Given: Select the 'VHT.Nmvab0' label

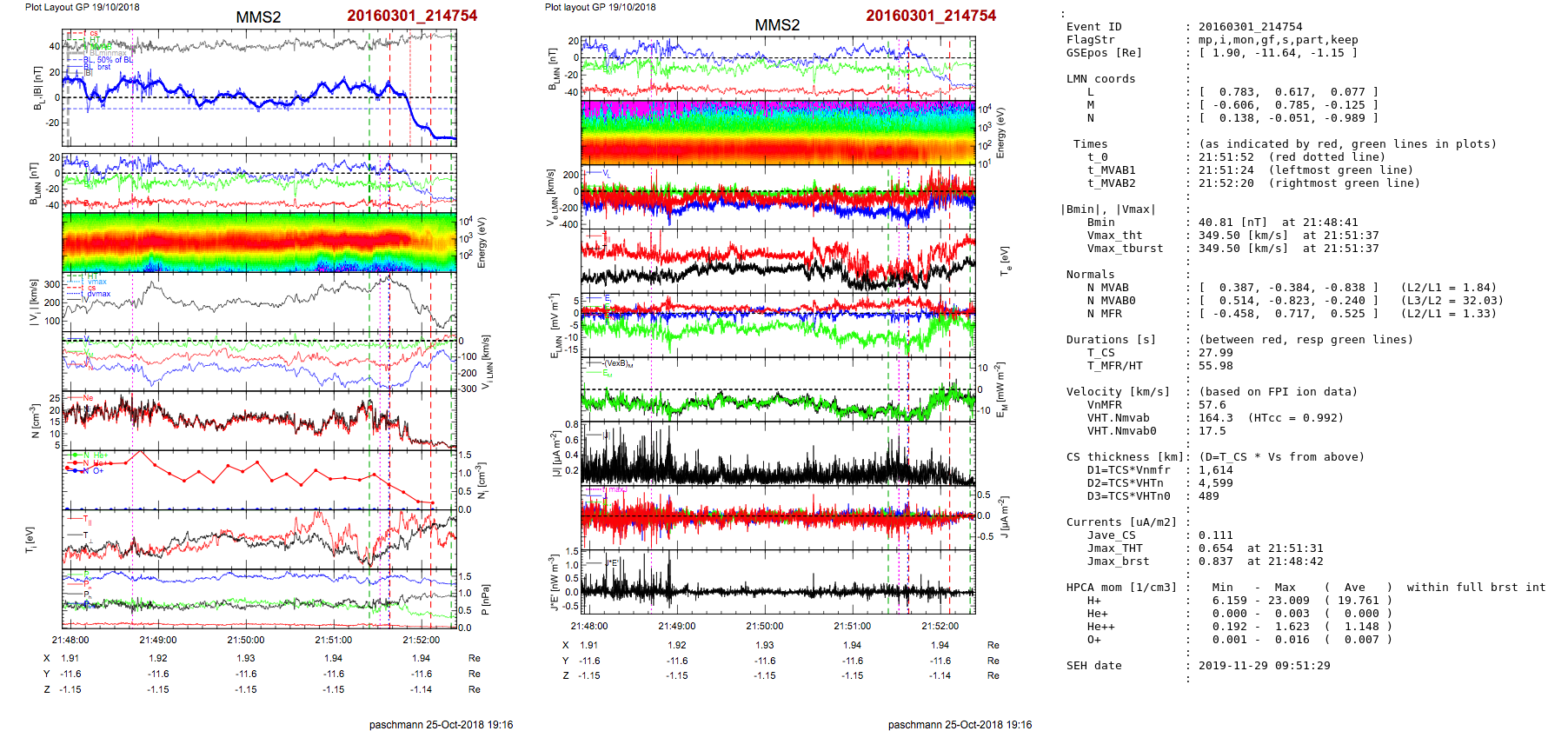Looking at the screenshot, I should [x=1121, y=431].
